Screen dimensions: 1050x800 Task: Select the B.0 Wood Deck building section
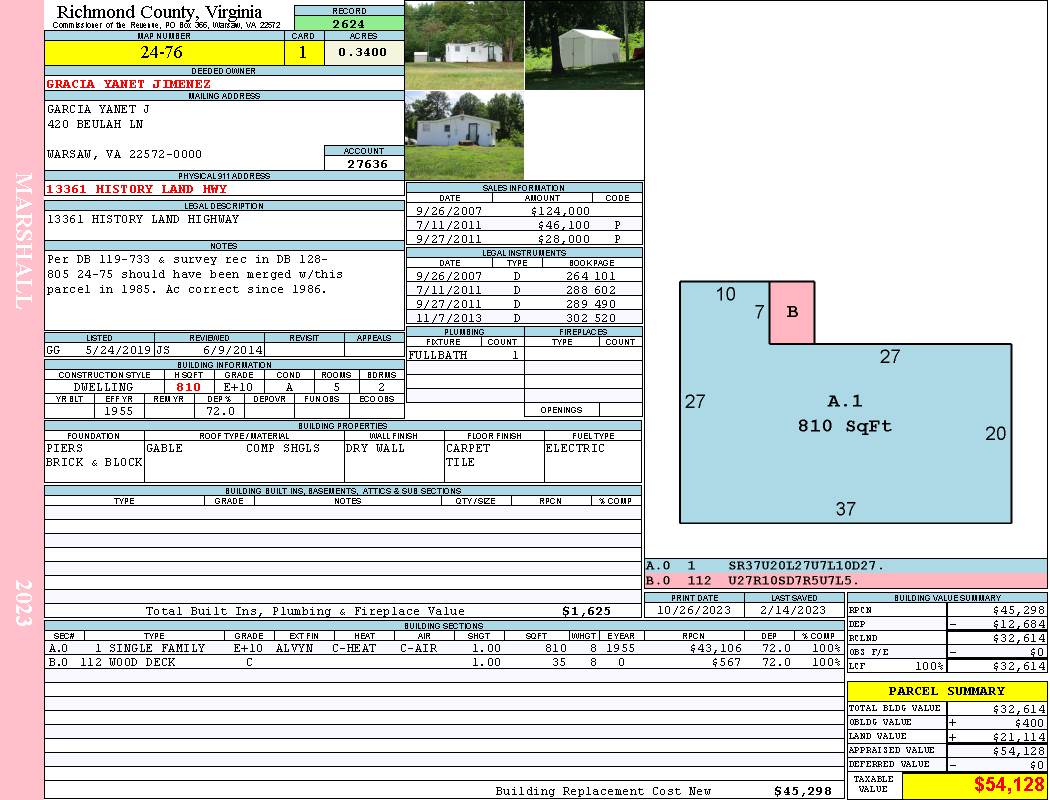[443, 662]
